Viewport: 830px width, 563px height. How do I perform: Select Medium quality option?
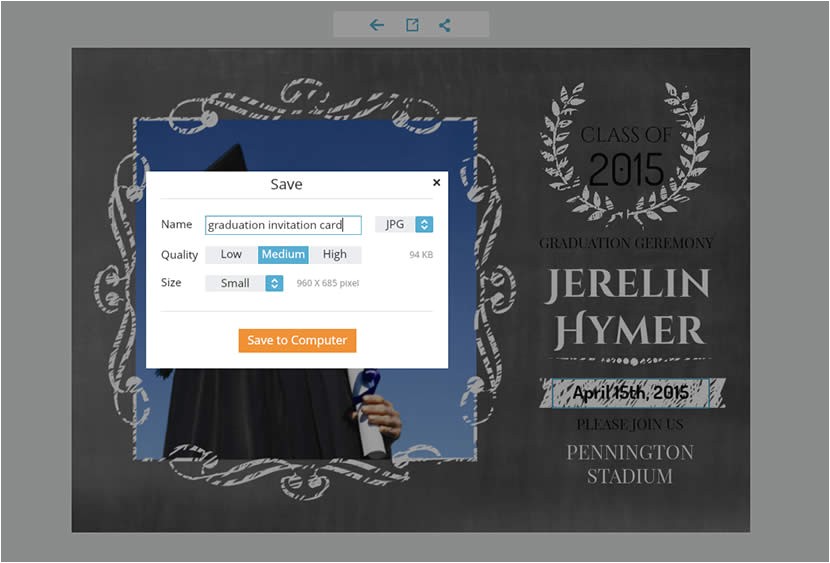click(x=283, y=255)
